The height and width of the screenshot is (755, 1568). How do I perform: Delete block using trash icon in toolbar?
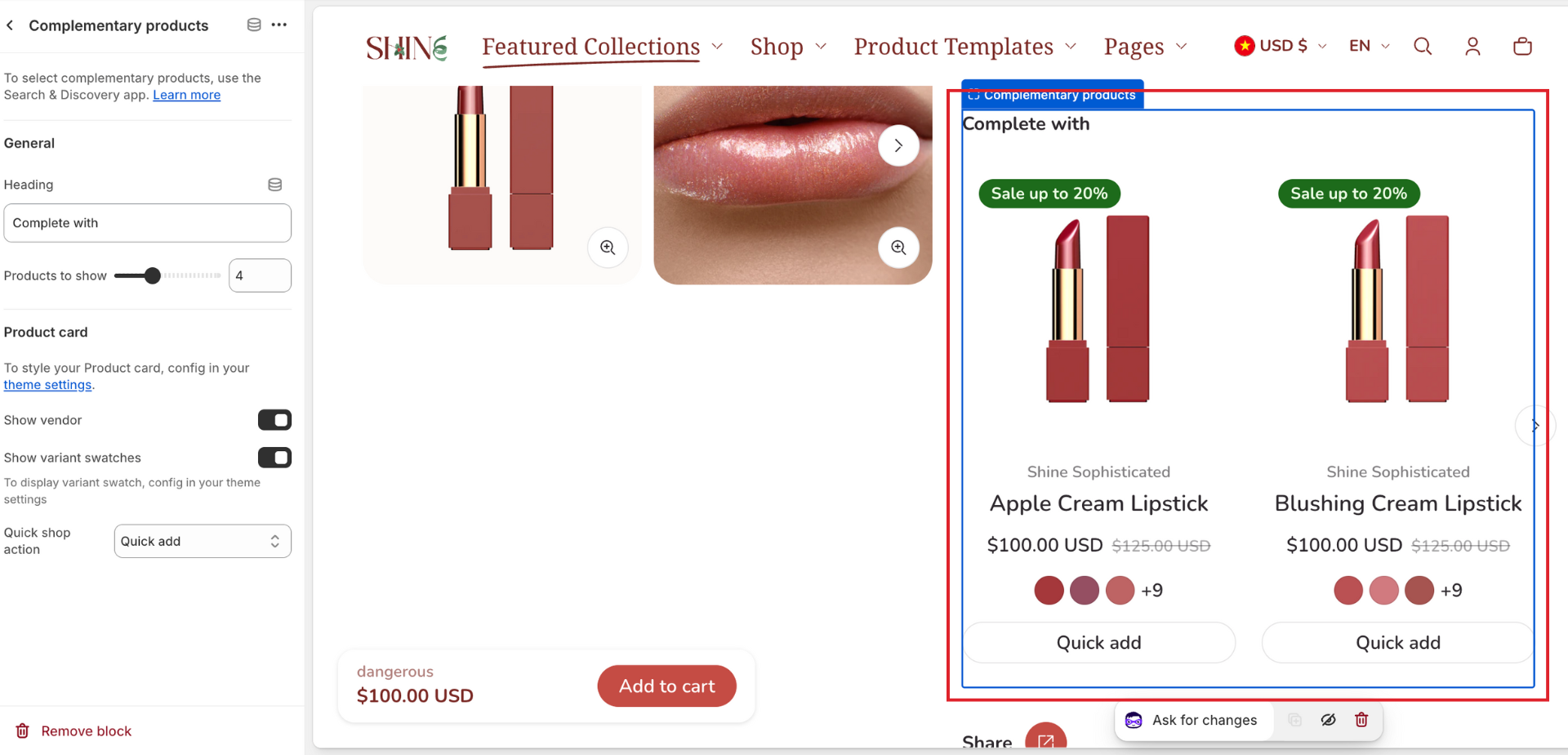click(x=1361, y=720)
